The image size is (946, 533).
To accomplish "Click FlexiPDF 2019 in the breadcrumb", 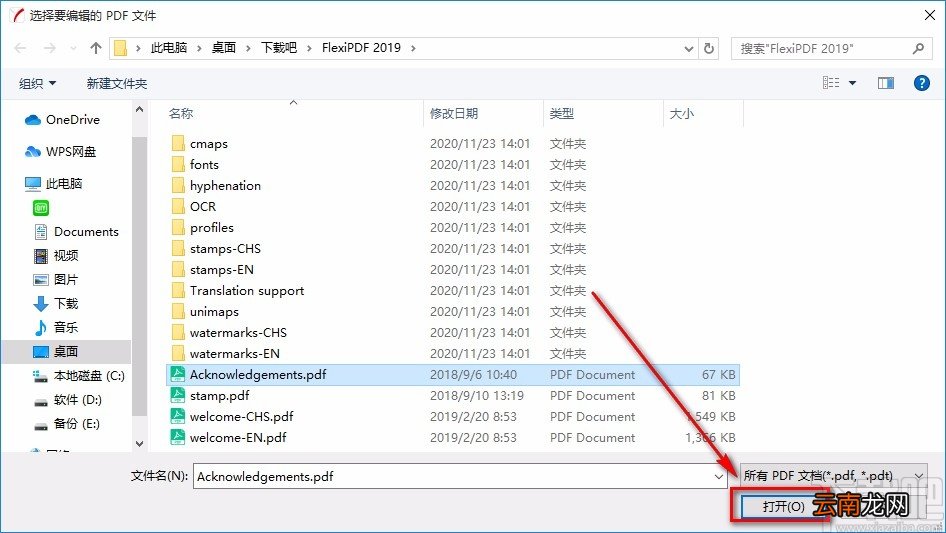I will click(x=361, y=48).
